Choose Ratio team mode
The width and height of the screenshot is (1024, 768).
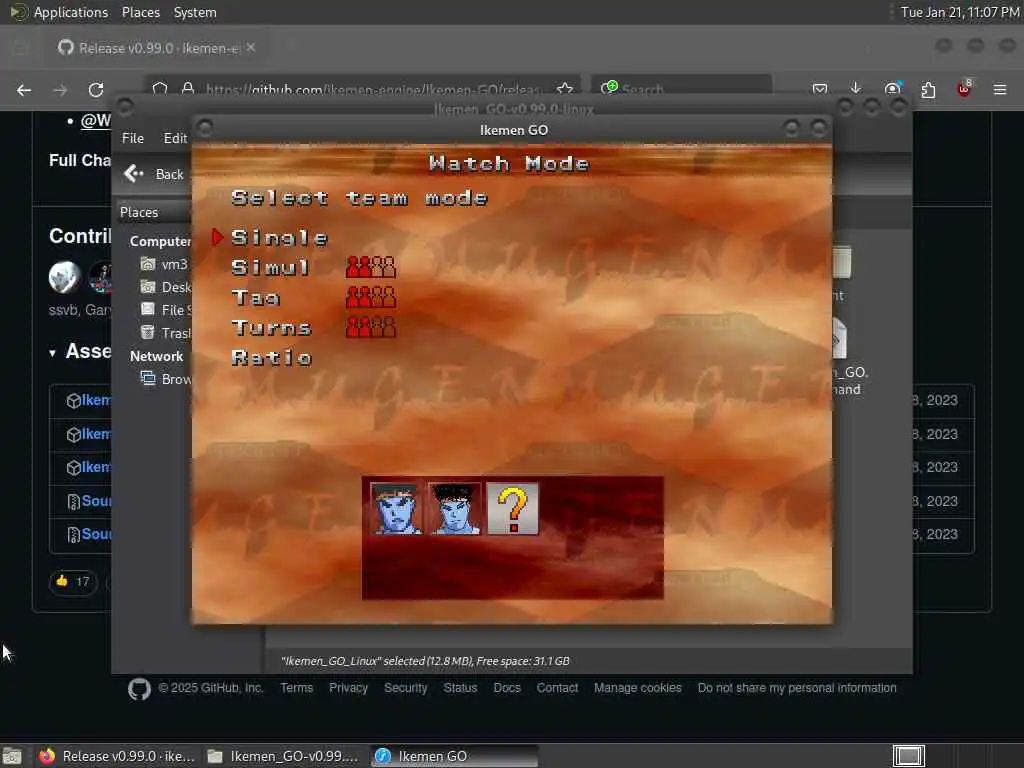click(x=271, y=357)
